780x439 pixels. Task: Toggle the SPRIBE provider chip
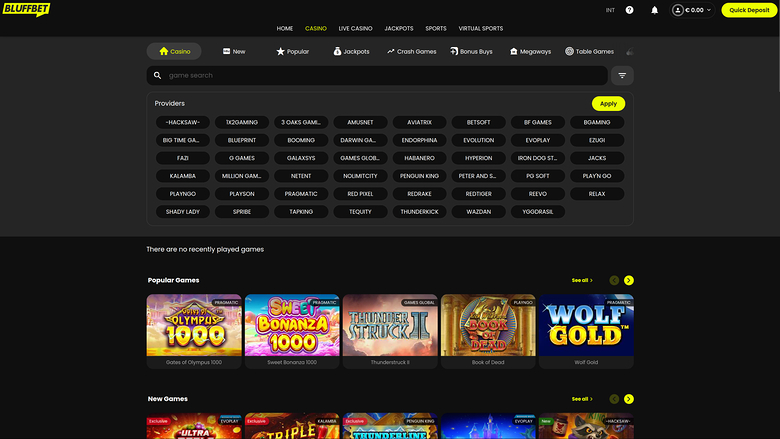point(242,212)
